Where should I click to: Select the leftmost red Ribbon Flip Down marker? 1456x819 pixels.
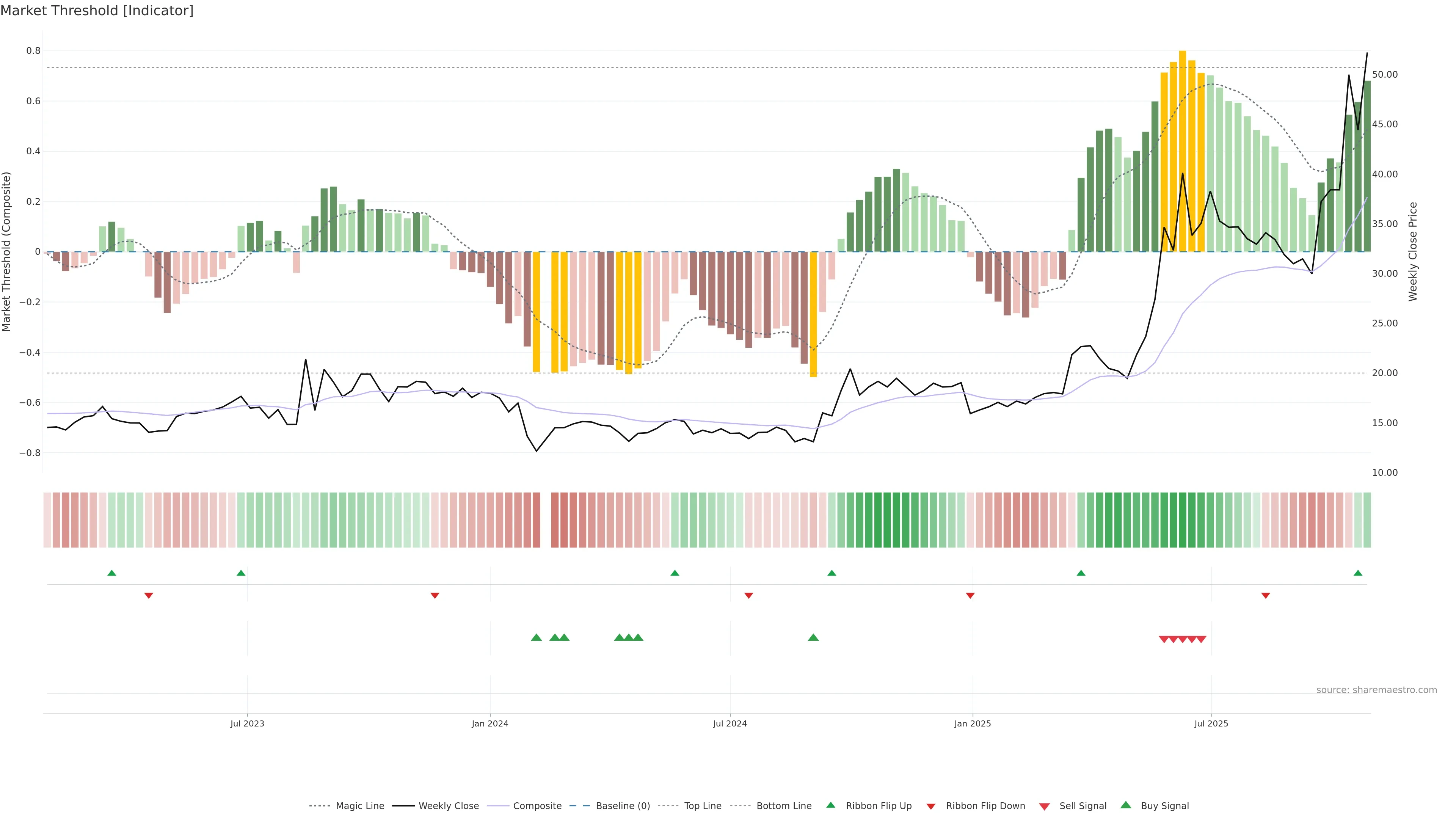[x=149, y=595]
